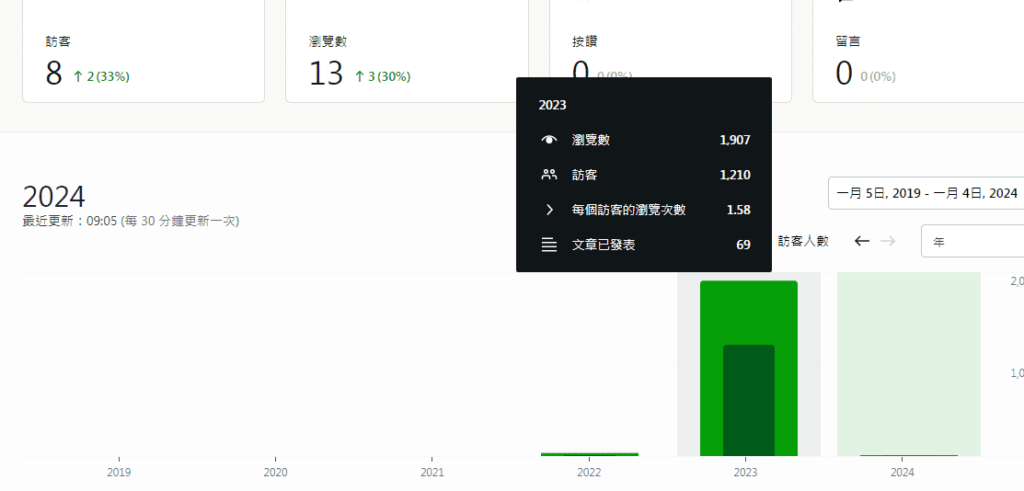
Task: Click the 2021 label on chart axis
Action: pos(432,472)
